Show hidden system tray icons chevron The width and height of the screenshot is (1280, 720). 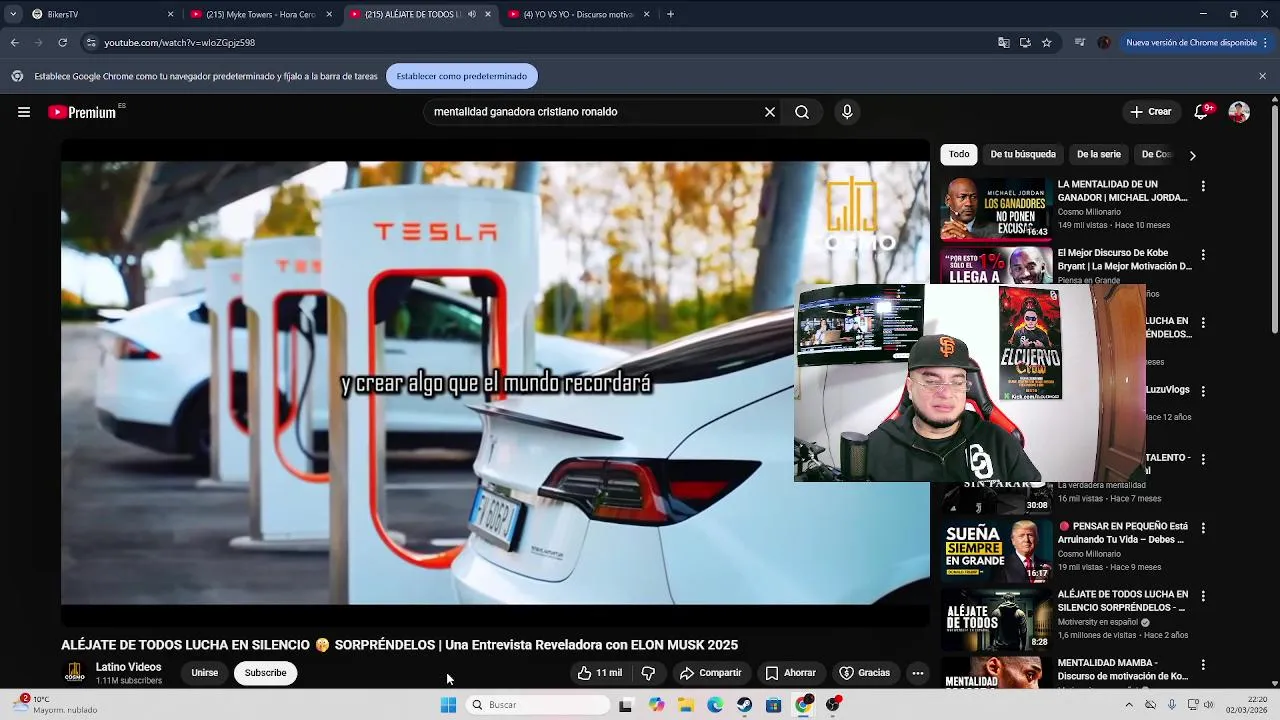point(1129,705)
